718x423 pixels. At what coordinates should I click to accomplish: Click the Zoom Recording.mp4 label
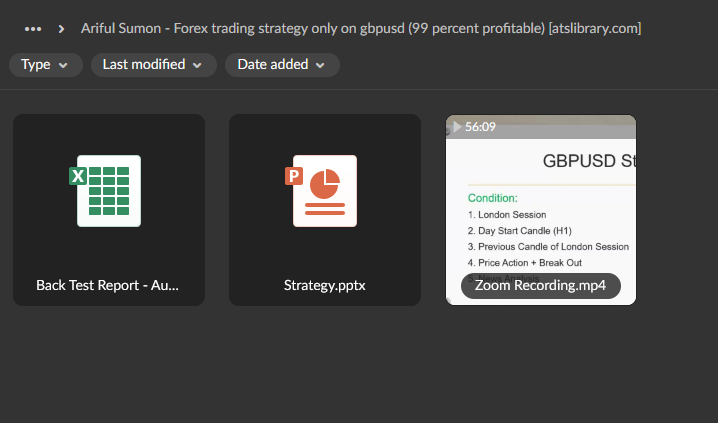click(x=540, y=285)
